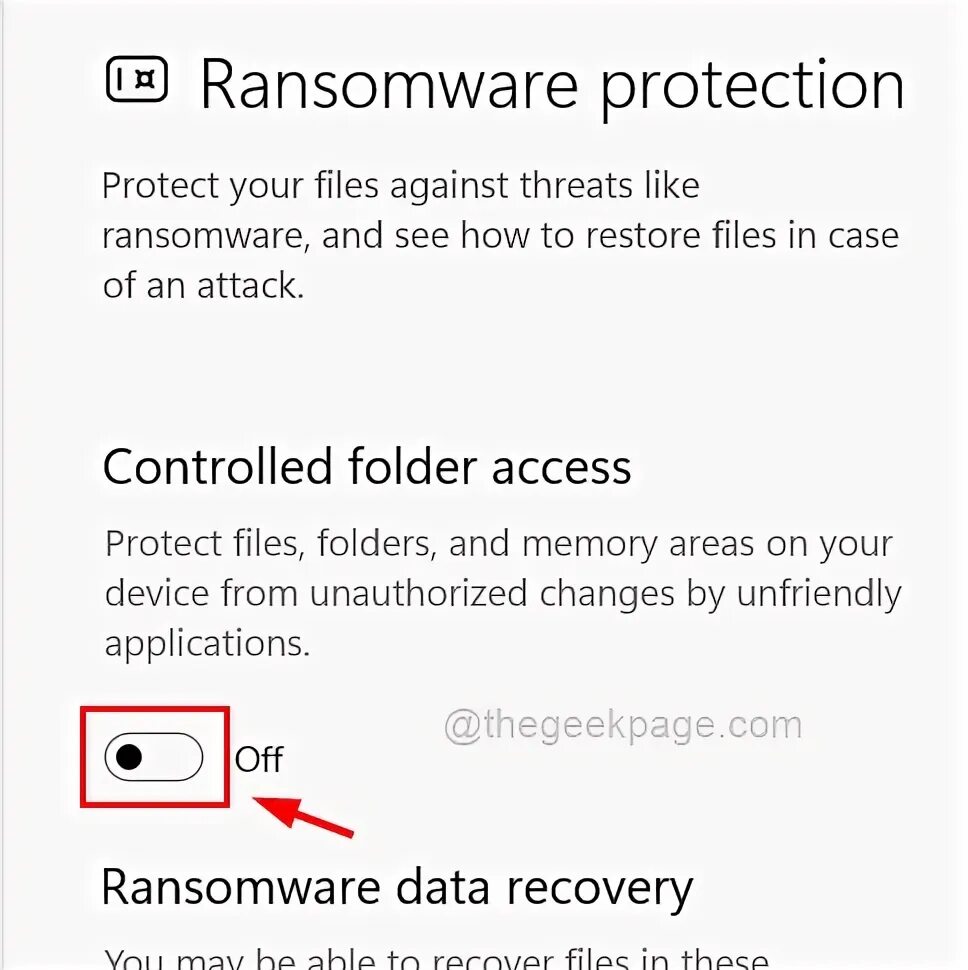Click the Ransomware protection shield icon
Image resolution: width=968 pixels, height=970 pixels.
point(137,79)
